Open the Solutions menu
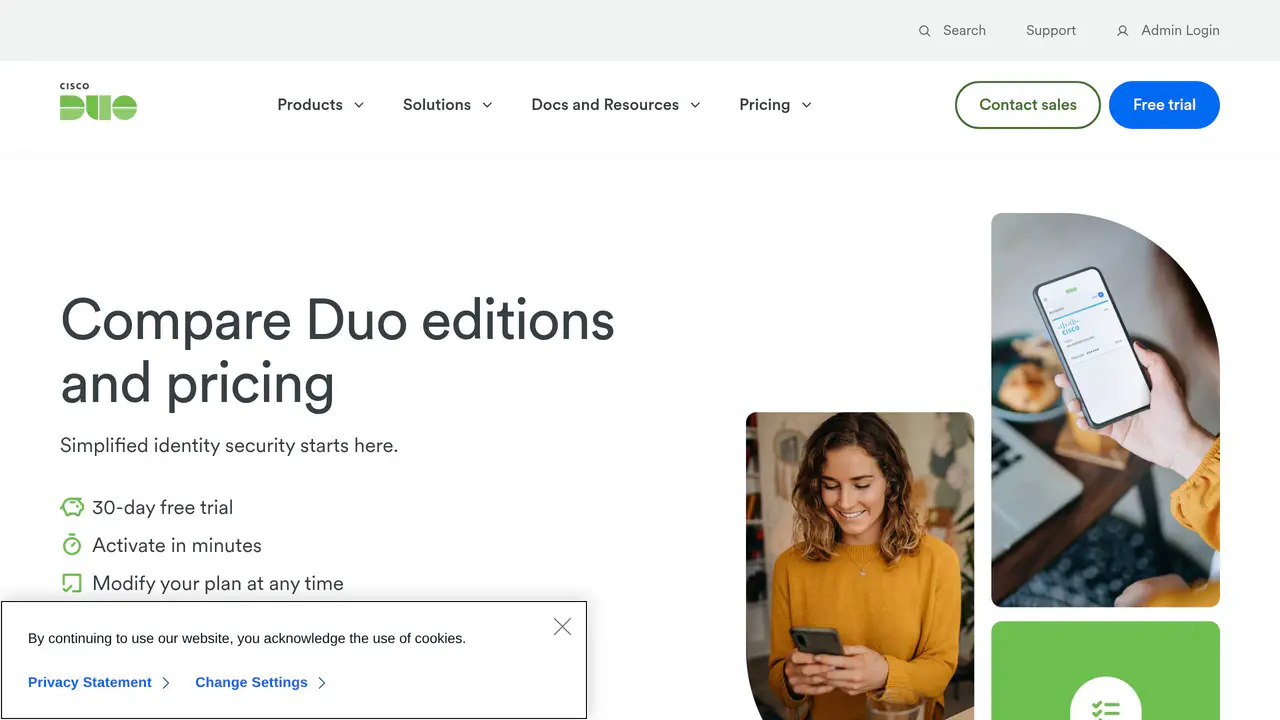 (437, 105)
